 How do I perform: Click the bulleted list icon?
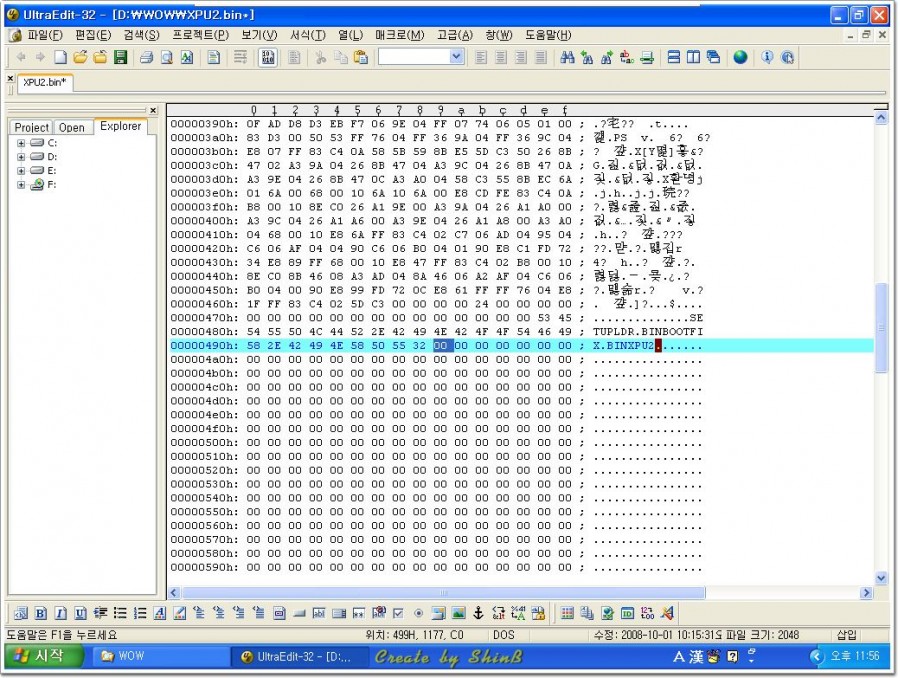click(120, 613)
